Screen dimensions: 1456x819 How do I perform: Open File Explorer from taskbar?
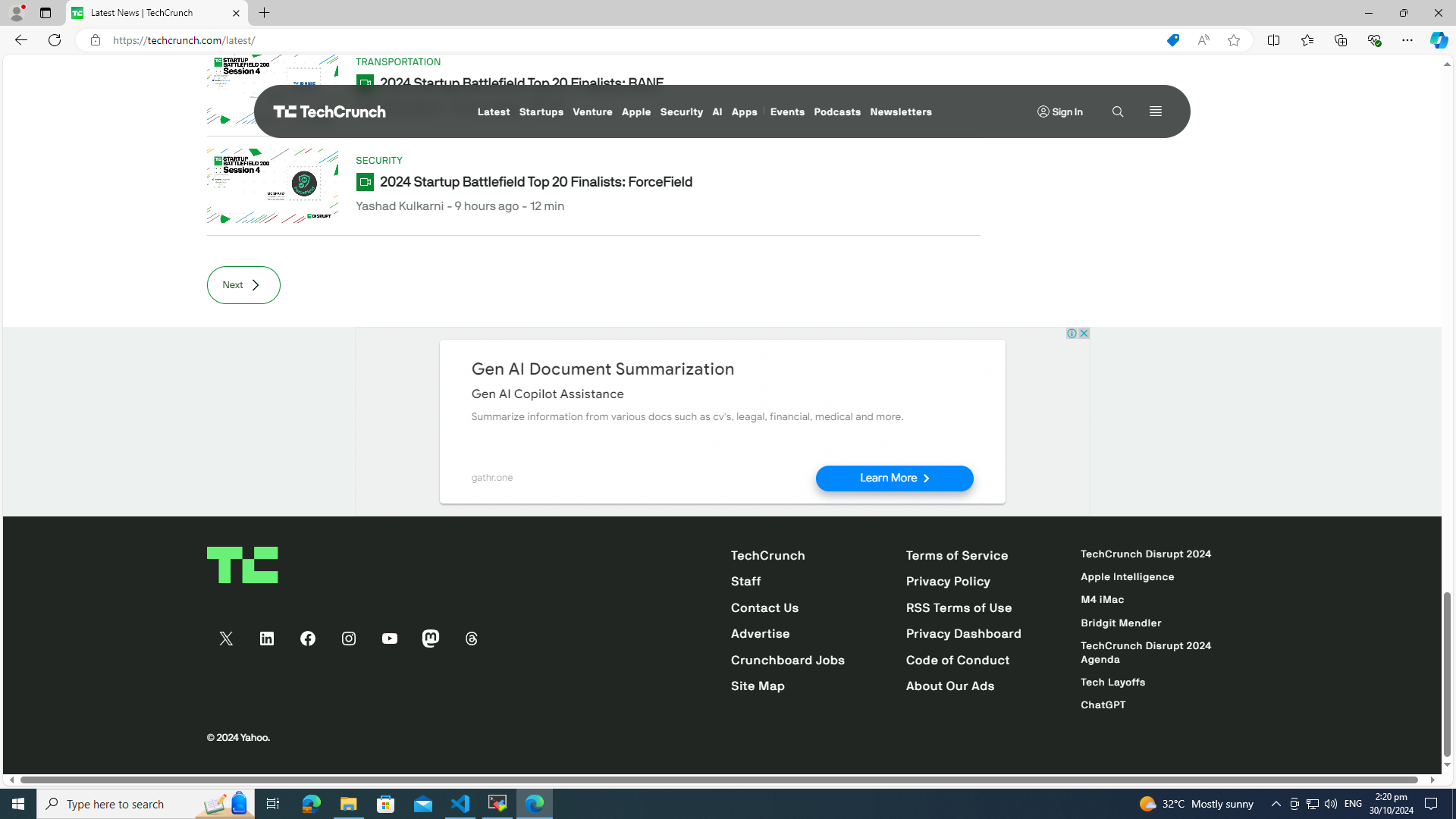[349, 804]
